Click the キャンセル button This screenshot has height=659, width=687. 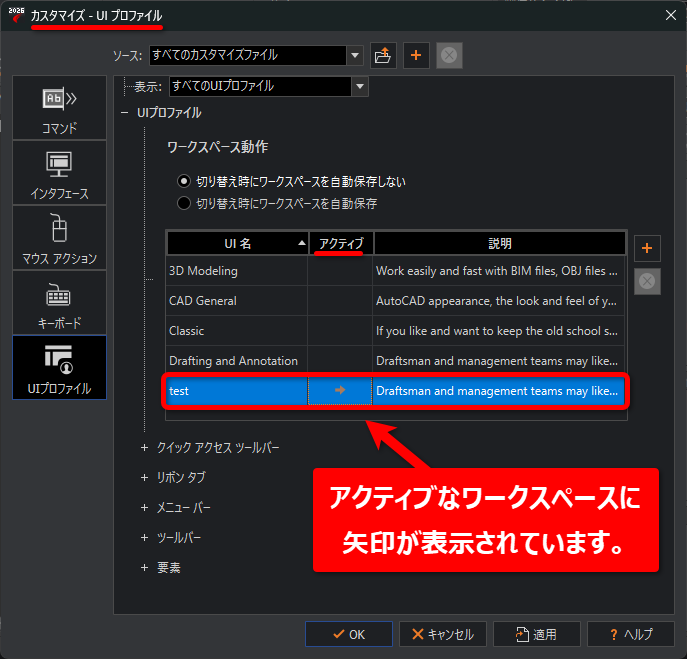point(443,634)
